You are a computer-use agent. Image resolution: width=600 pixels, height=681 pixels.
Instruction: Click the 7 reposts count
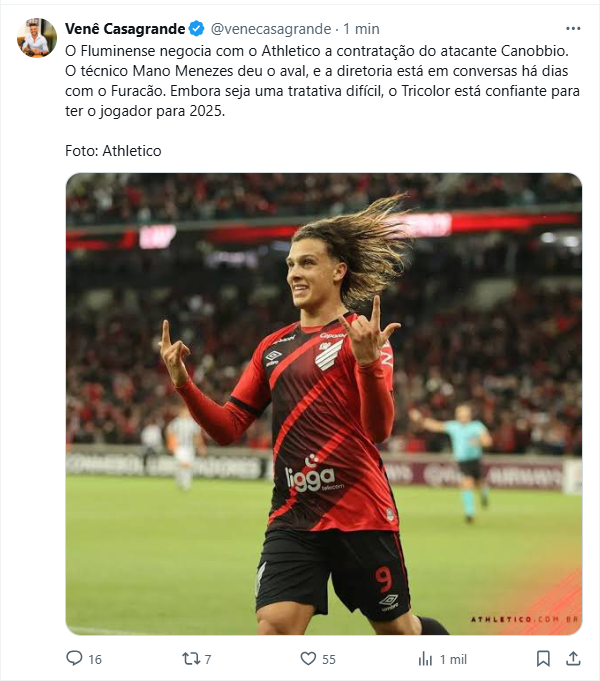[x=208, y=660]
